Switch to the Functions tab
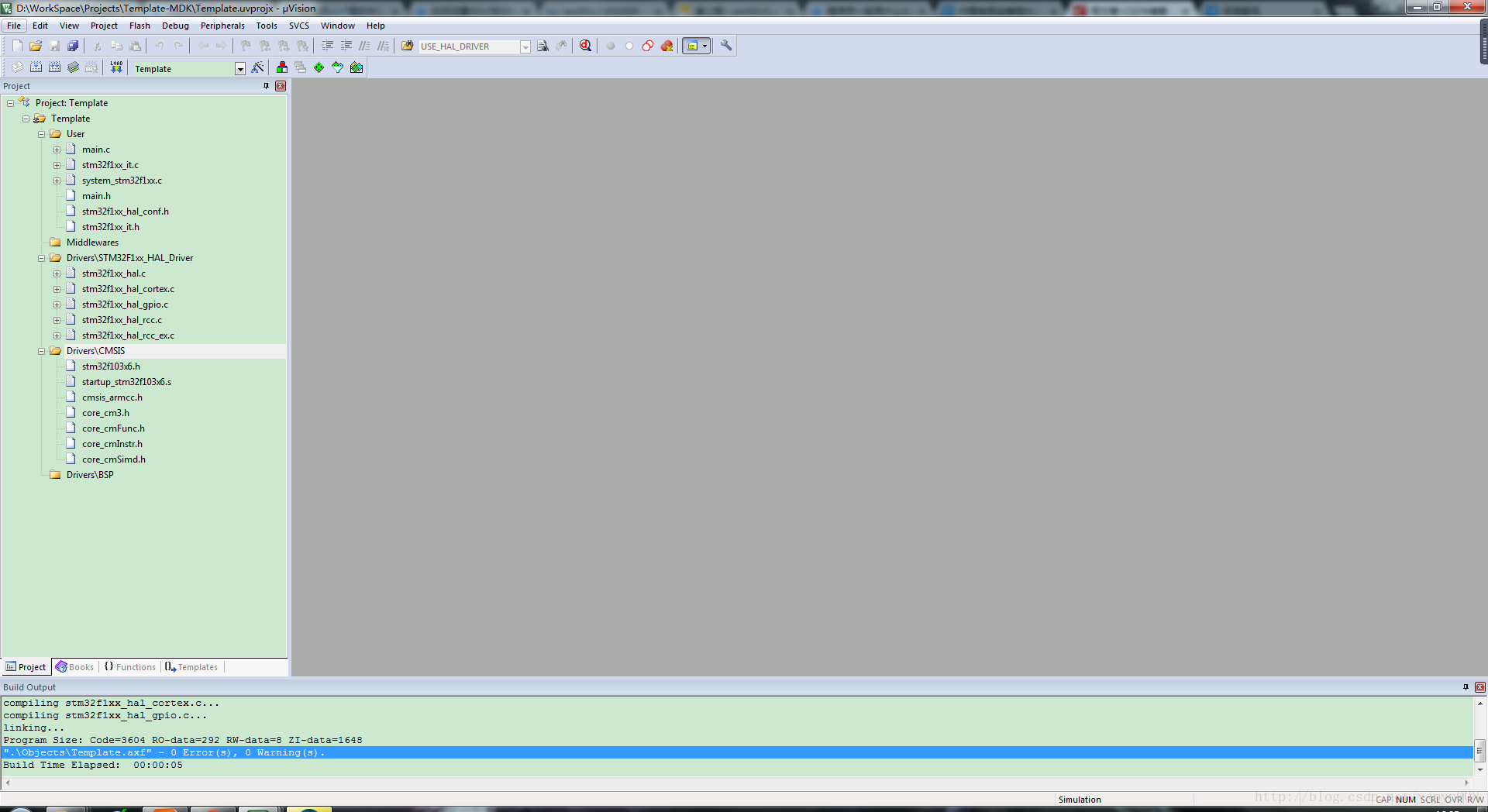Screen dimensions: 1488x812 click(129, 667)
